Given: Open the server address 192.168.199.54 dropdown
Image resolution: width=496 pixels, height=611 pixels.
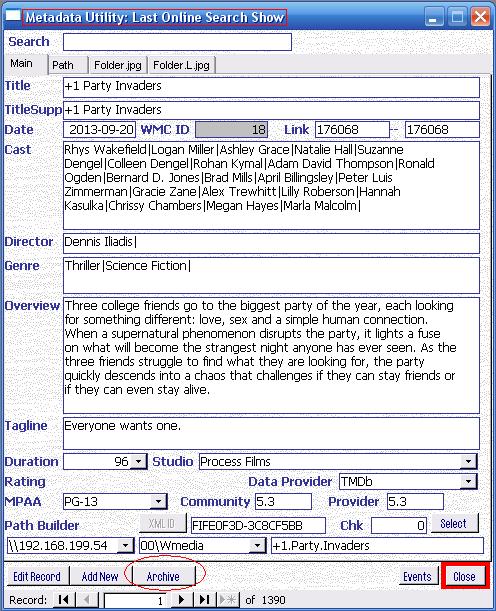Looking at the screenshot, I should pyautogui.click(x=125, y=546).
